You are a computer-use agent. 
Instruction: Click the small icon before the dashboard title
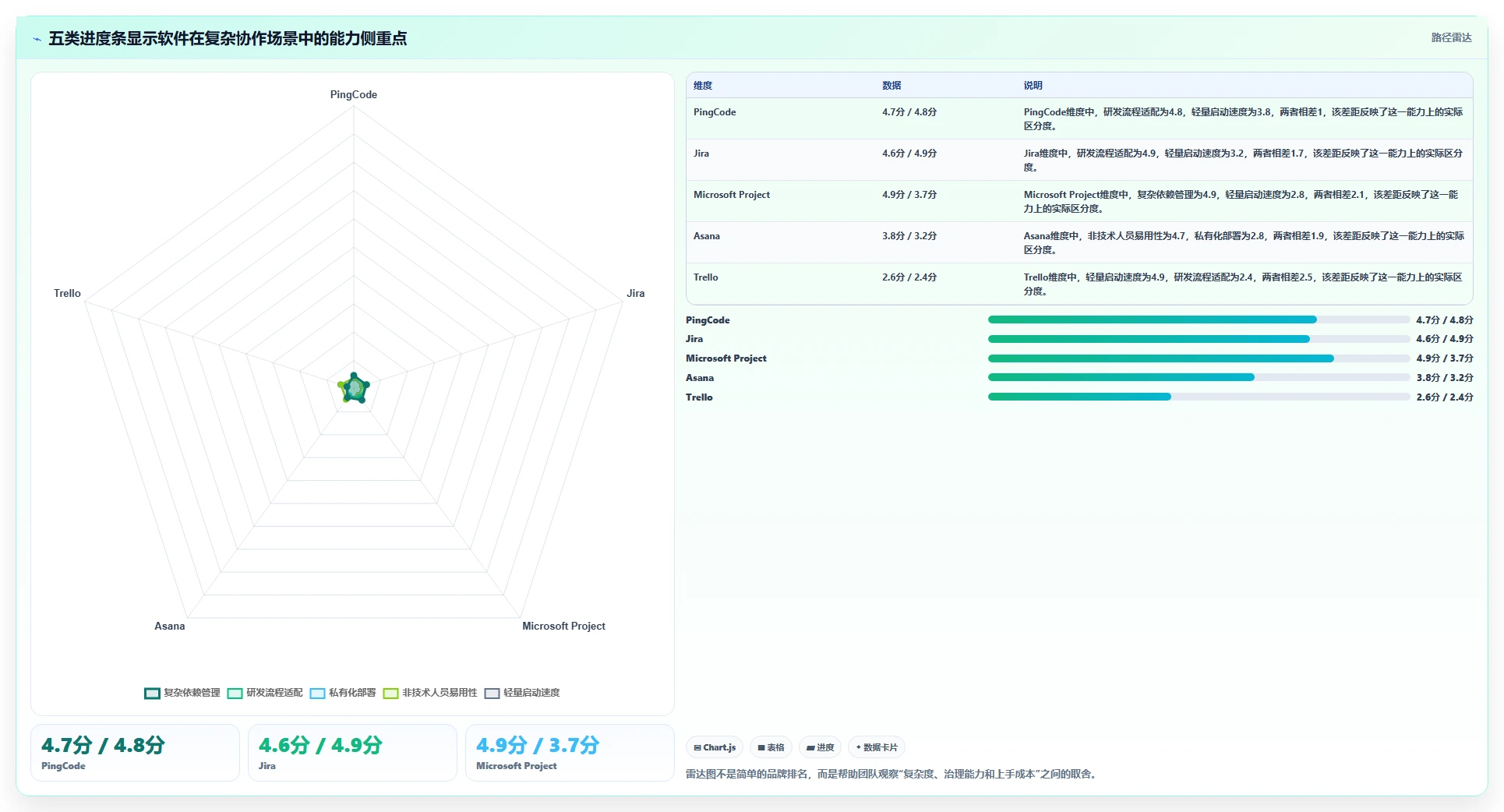click(37, 39)
